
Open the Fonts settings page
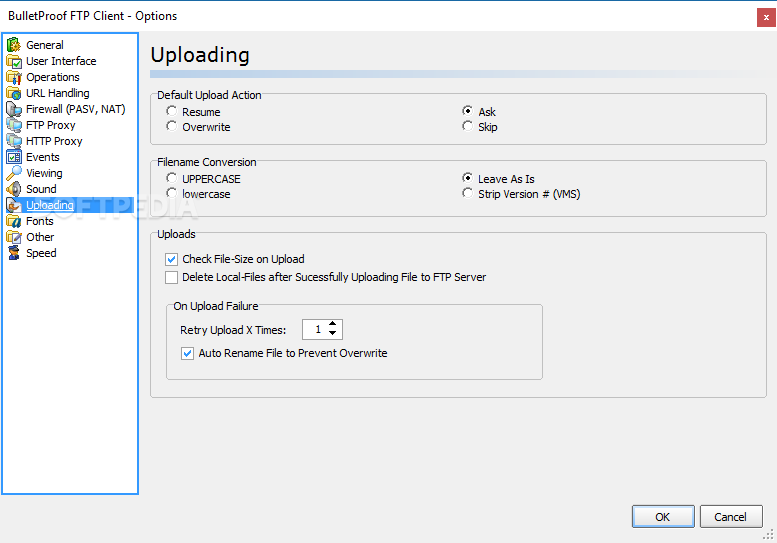click(40, 221)
